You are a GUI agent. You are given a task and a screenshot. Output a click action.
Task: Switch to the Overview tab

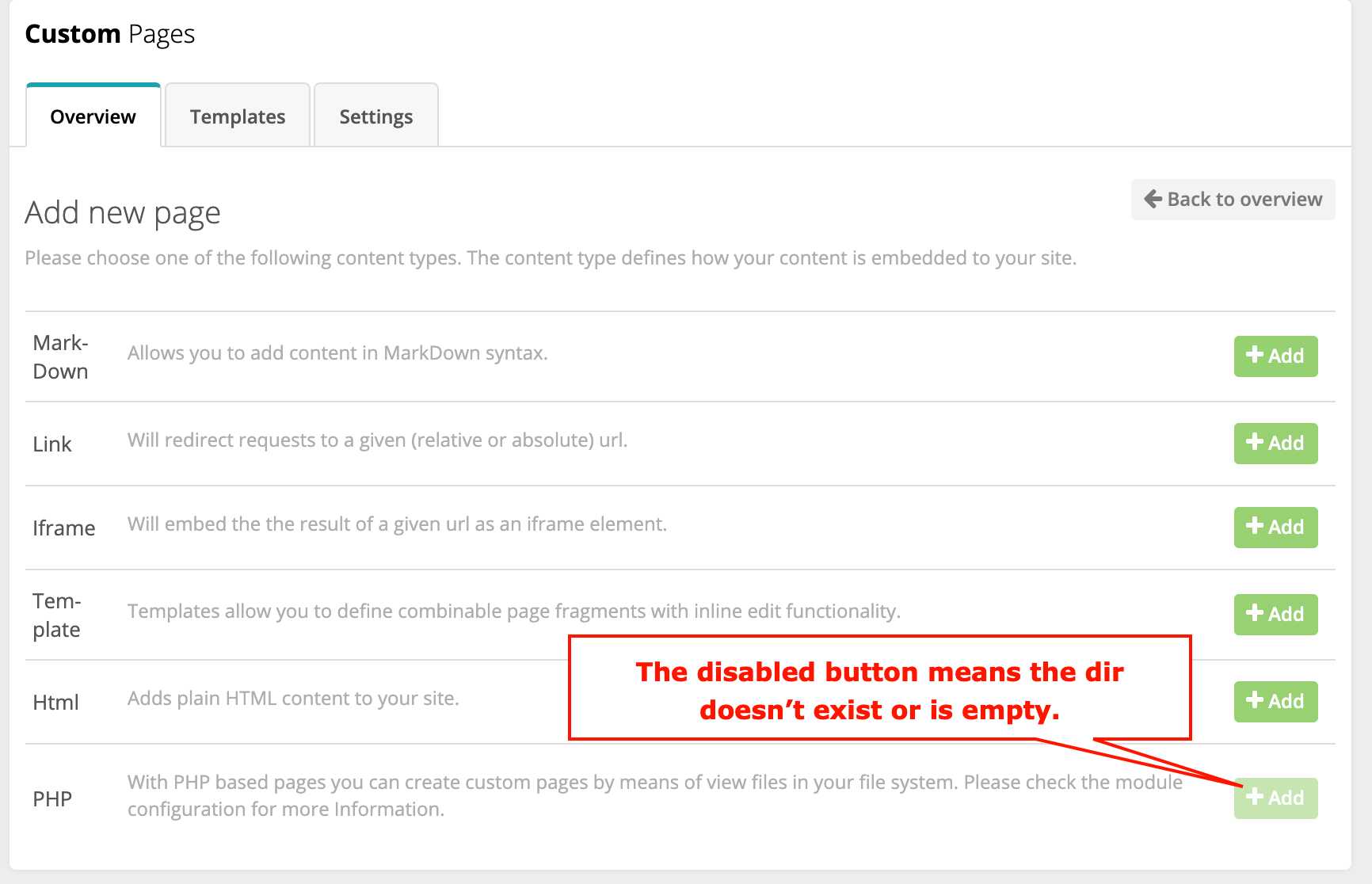pos(93,116)
